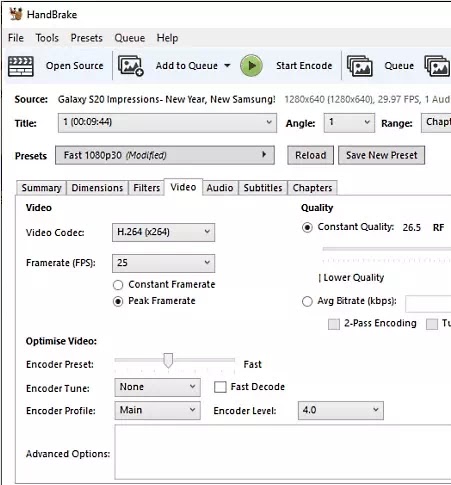Click the Queue stacked images icon

point(360,66)
